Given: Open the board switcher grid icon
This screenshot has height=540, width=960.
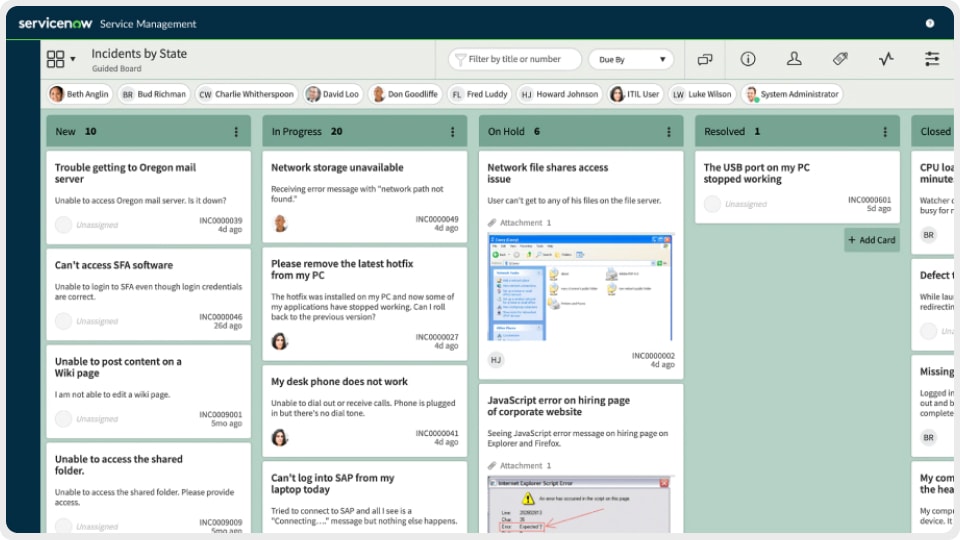Looking at the screenshot, I should (x=56, y=59).
